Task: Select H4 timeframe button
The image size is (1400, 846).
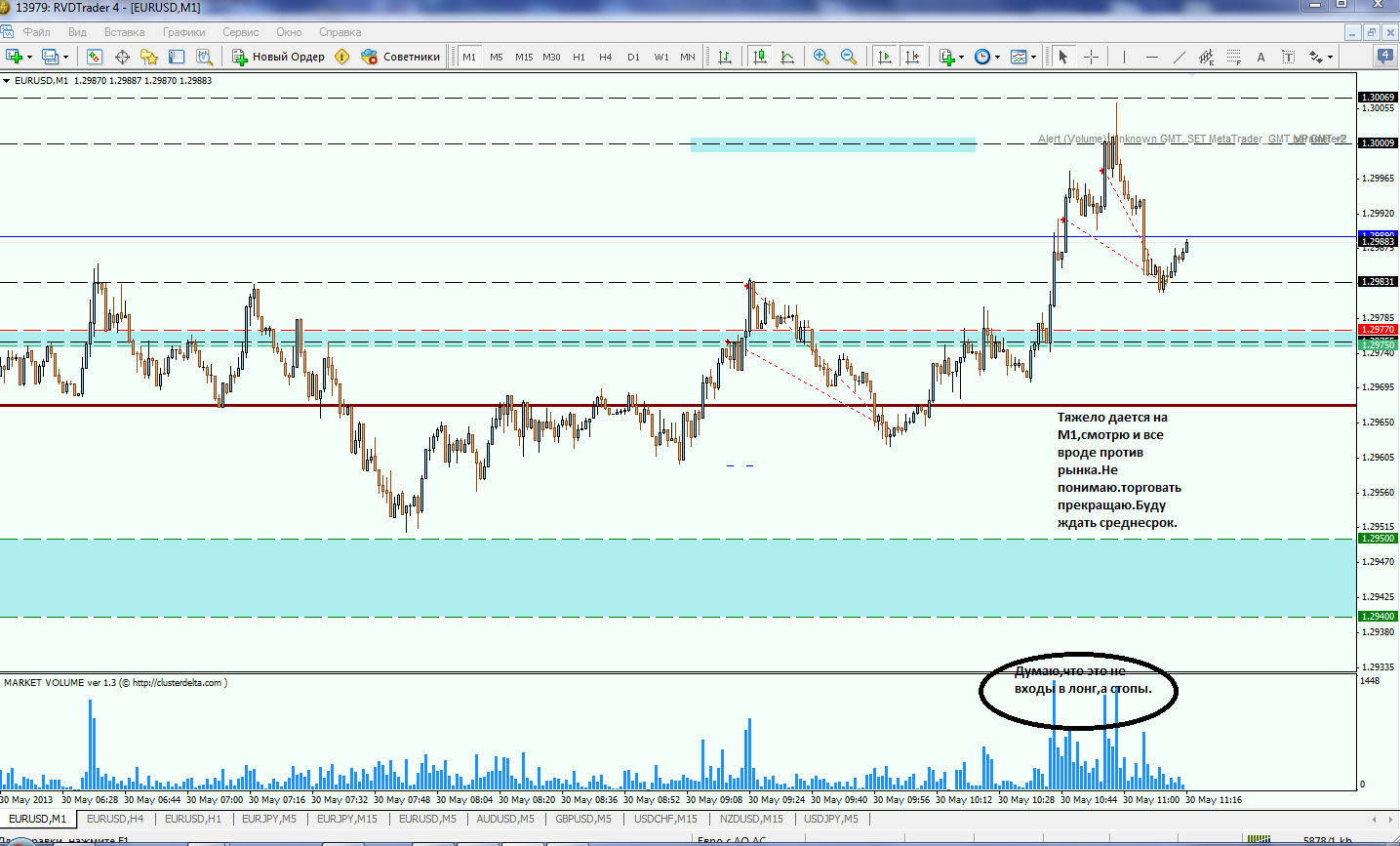Action: pos(606,57)
